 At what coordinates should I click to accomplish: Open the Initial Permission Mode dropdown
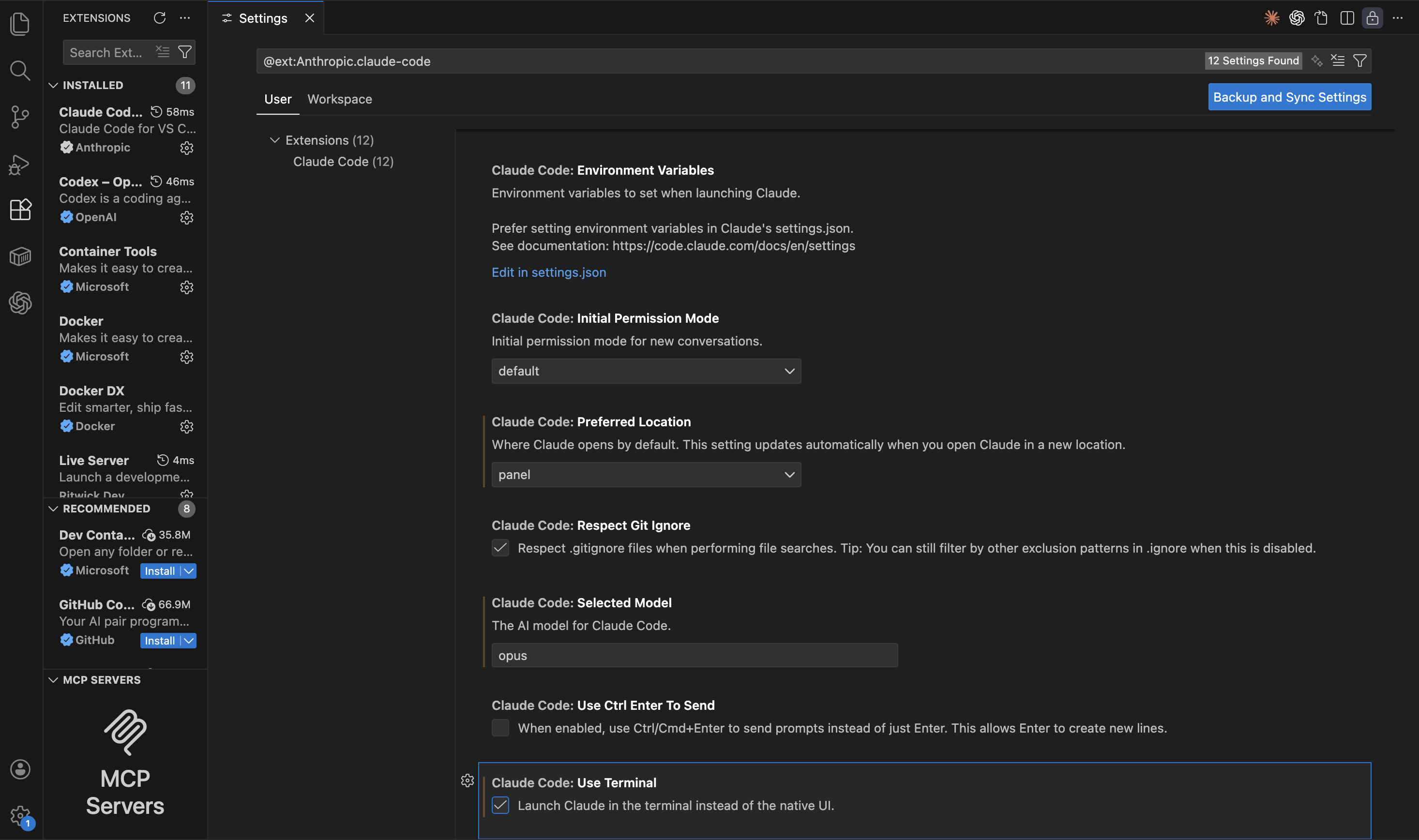point(645,371)
